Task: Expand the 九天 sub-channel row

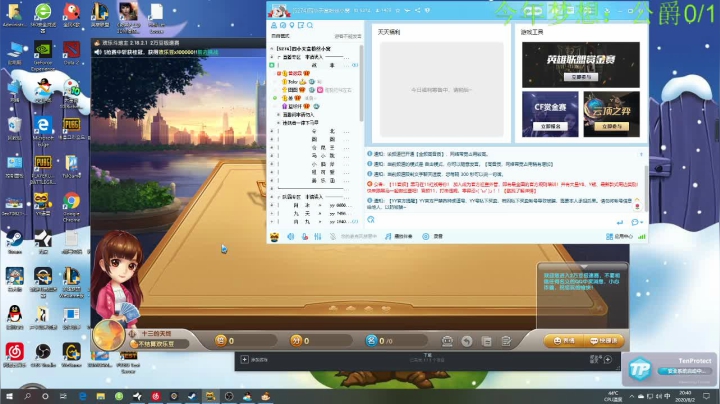Action: click(x=272, y=213)
